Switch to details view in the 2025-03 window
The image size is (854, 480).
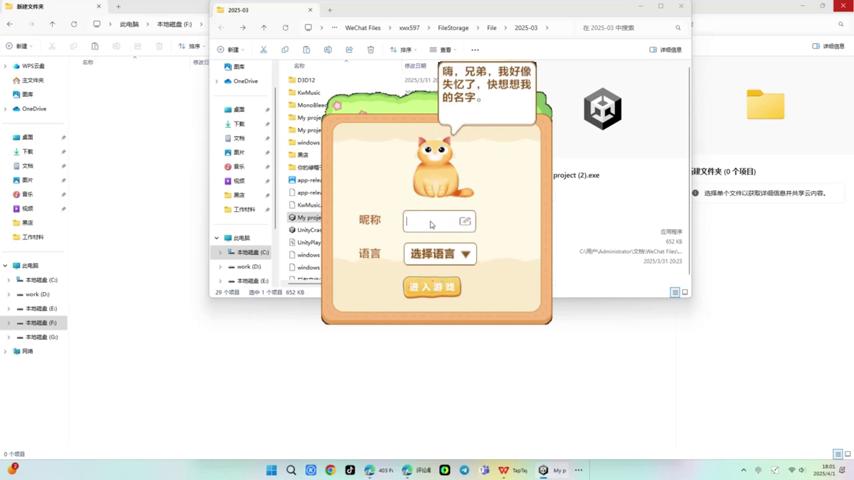pos(675,293)
